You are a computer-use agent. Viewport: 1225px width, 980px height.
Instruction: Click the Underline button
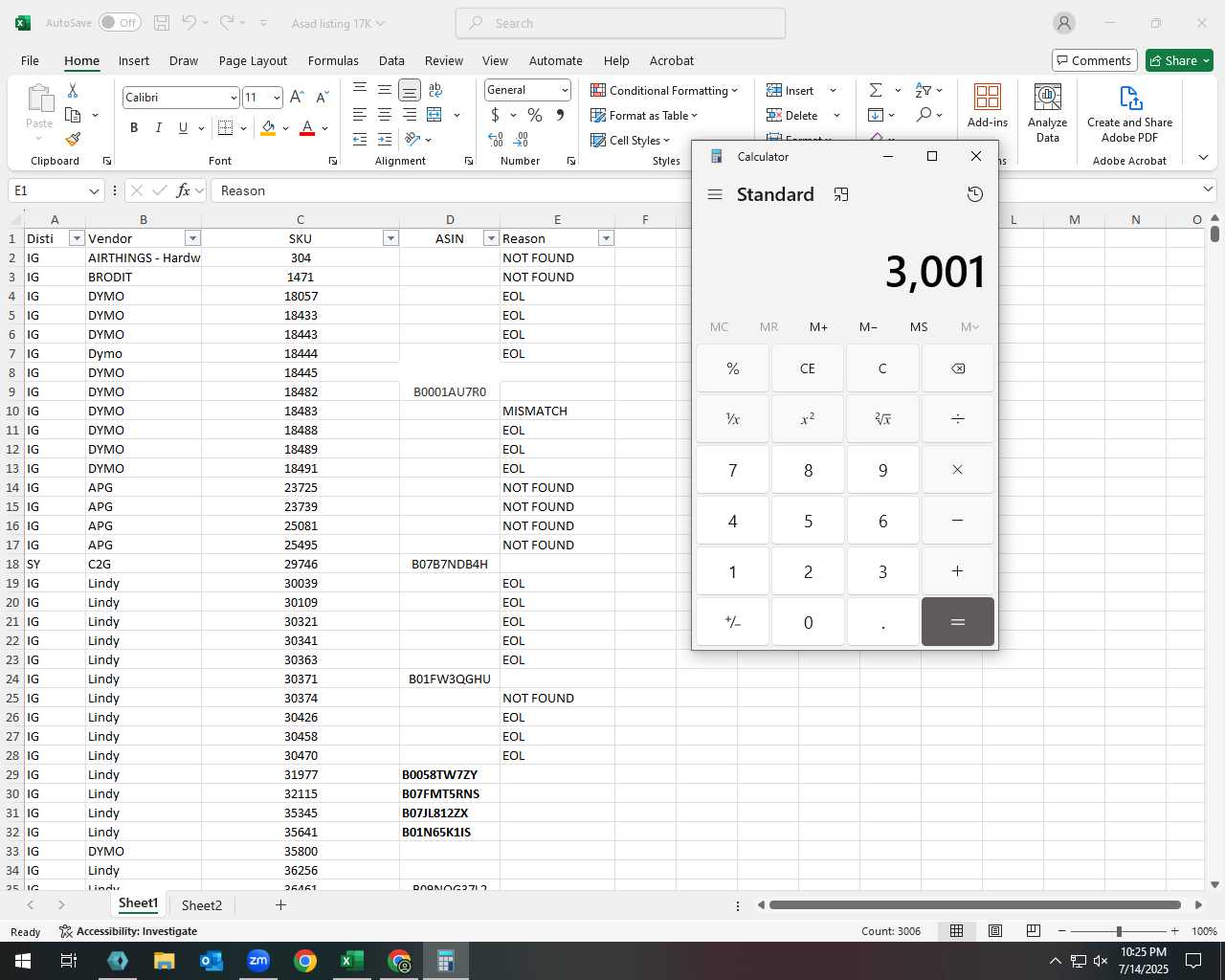(183, 127)
